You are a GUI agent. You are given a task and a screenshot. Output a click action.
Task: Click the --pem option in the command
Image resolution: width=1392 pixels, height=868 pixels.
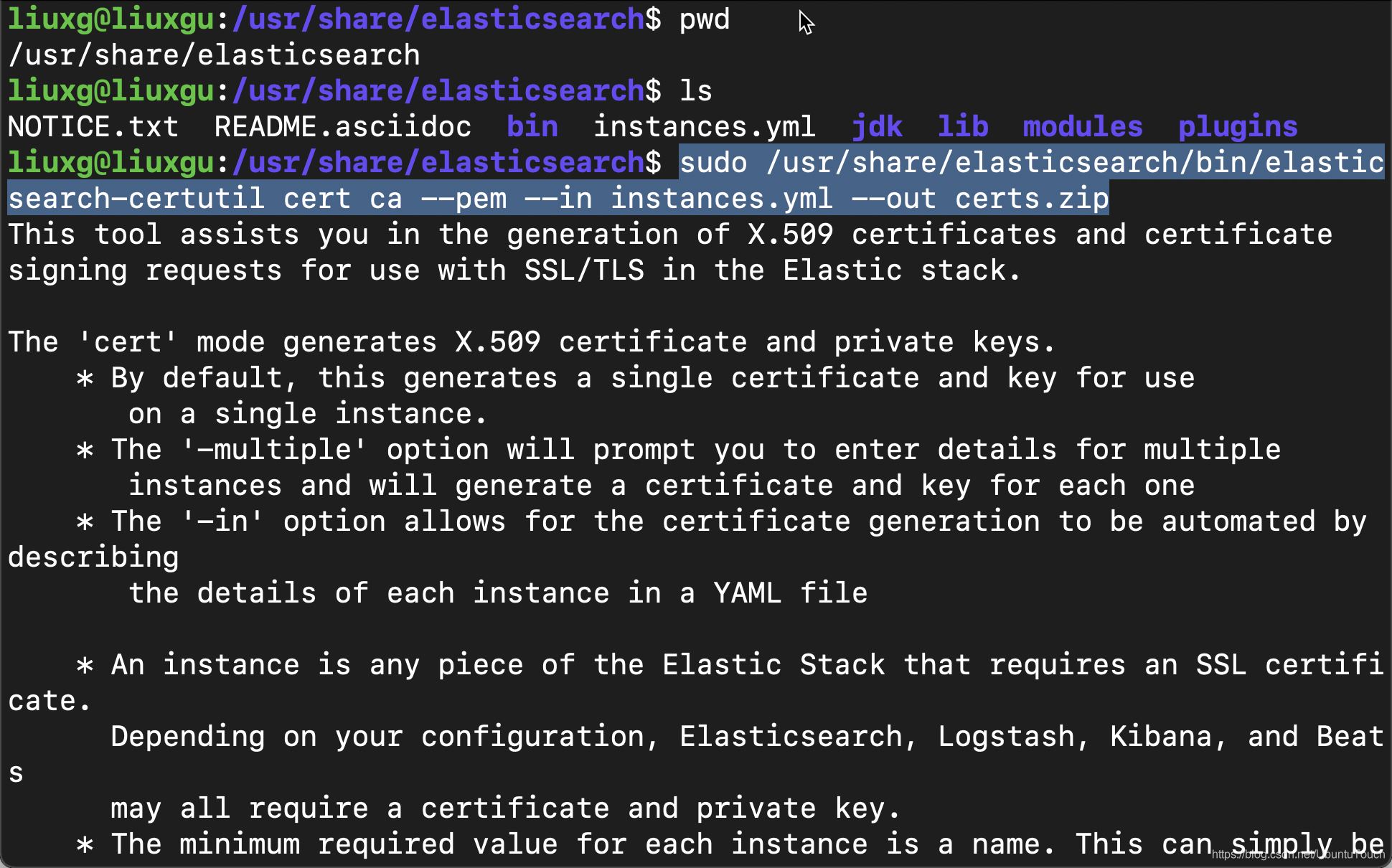[x=463, y=199]
